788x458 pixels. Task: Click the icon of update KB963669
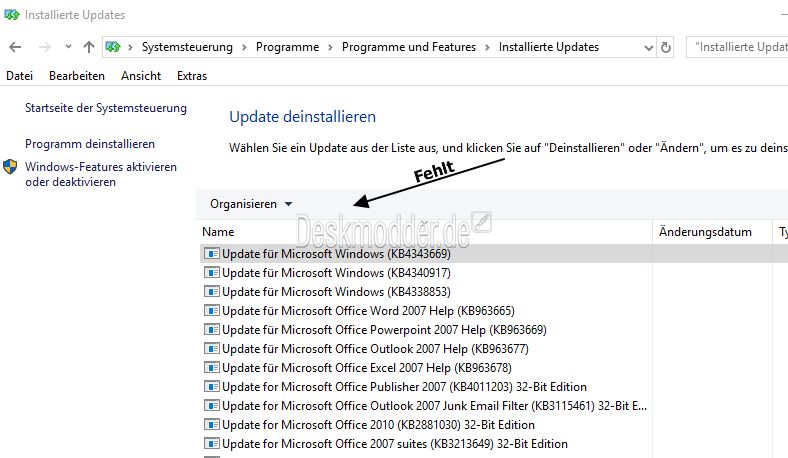coord(212,330)
